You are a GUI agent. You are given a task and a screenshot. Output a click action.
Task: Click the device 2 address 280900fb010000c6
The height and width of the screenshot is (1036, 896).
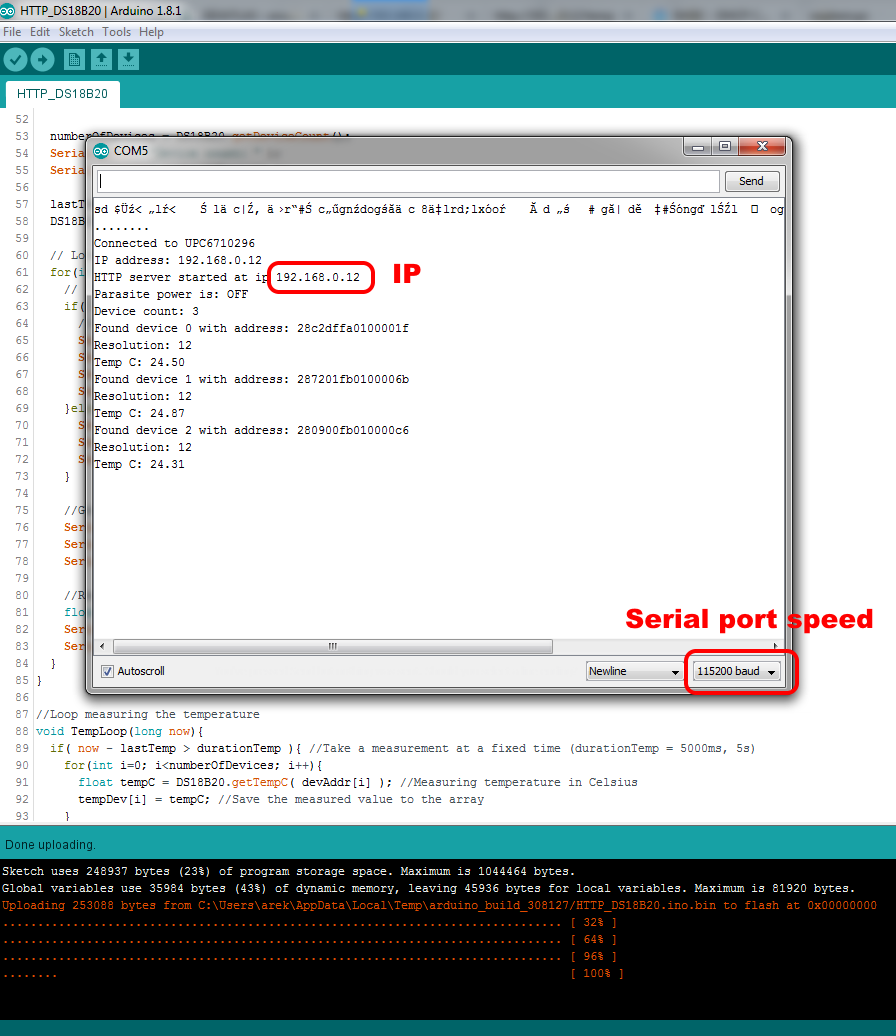[x=353, y=430]
